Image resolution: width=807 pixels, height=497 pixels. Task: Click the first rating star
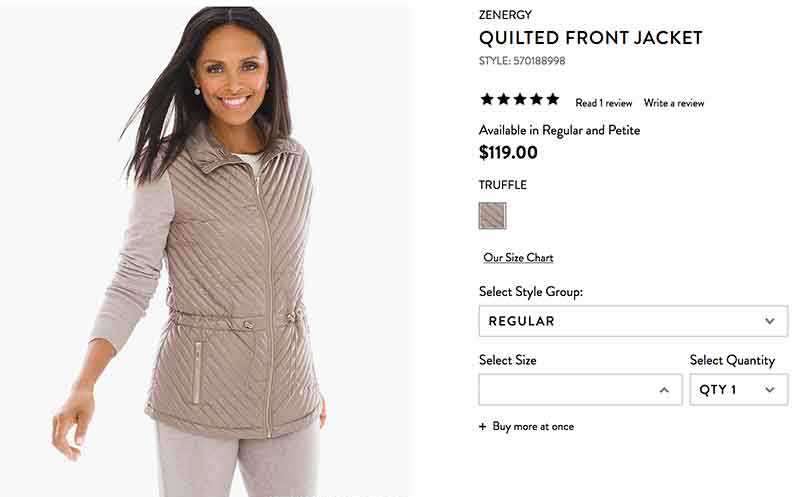click(x=487, y=99)
